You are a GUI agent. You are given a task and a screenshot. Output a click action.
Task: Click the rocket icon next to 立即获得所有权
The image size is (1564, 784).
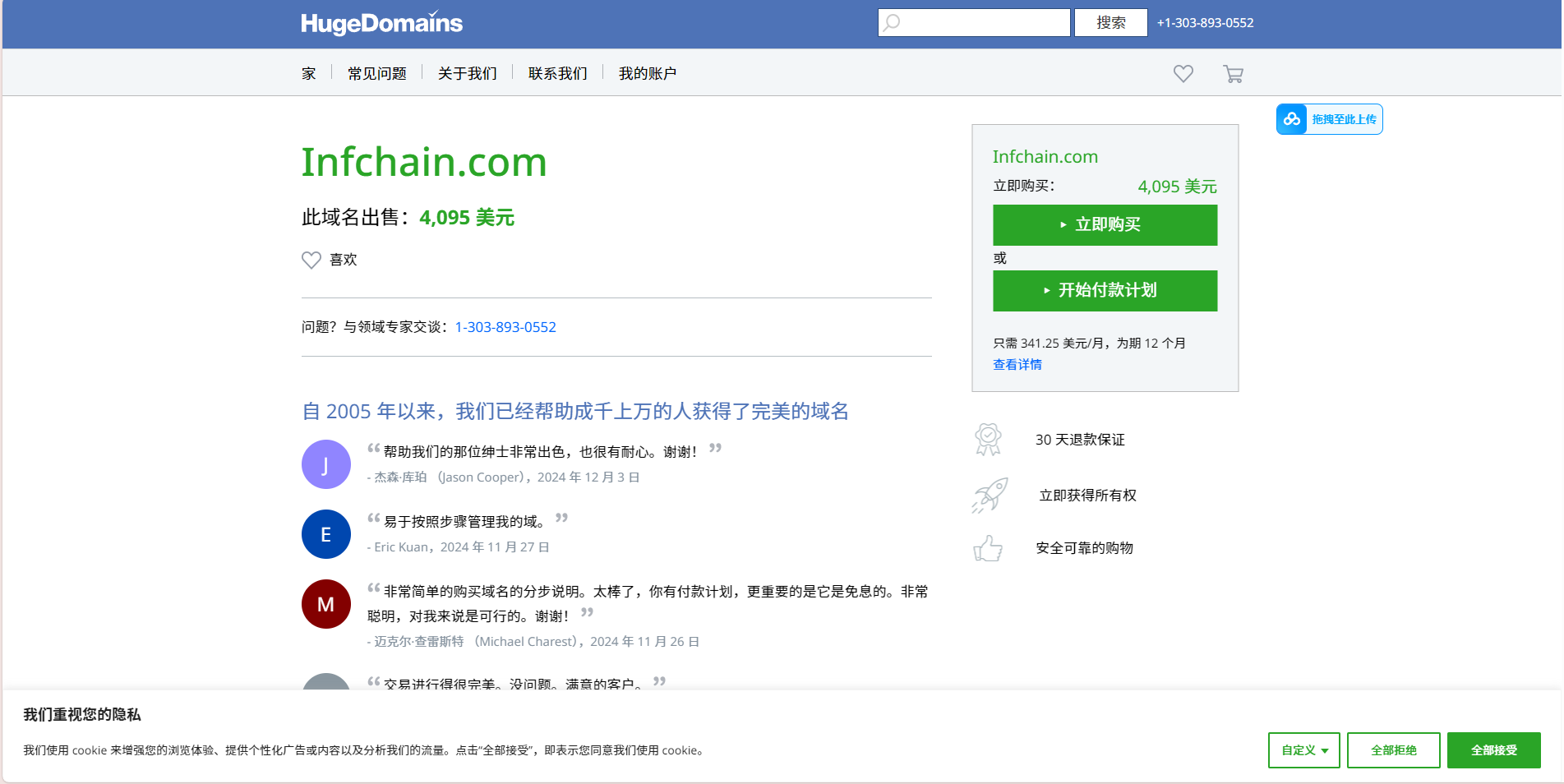pyautogui.click(x=990, y=495)
